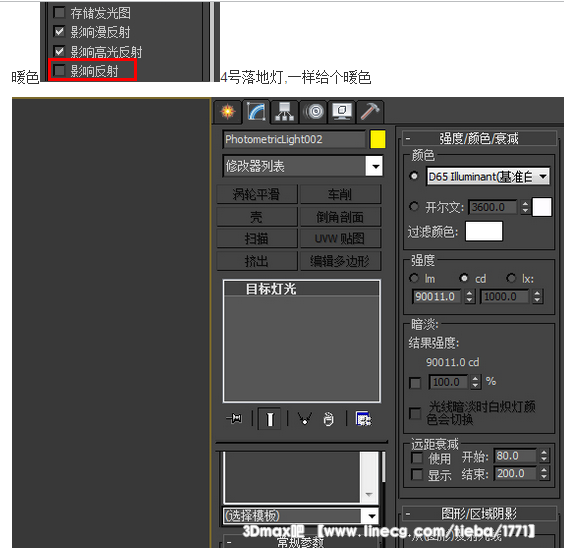Click the 车削 modifier button
This screenshot has width=564, height=548.
tap(340, 195)
